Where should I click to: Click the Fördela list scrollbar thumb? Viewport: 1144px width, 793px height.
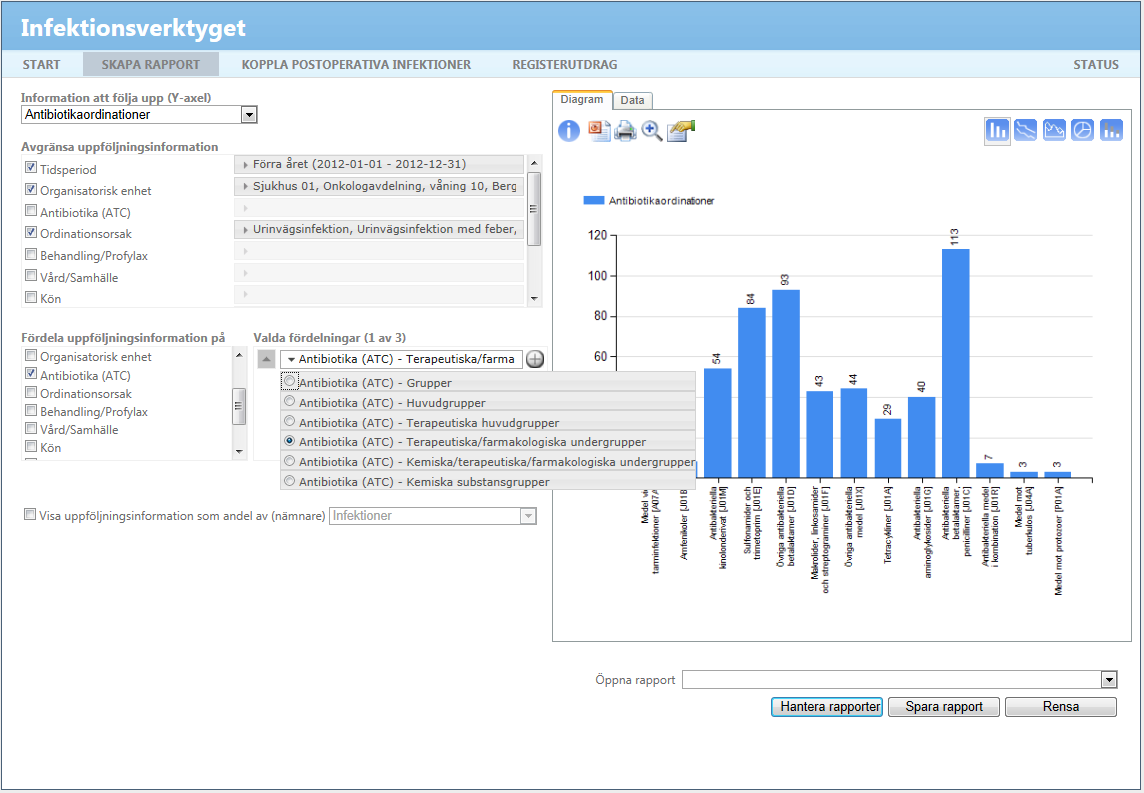[239, 406]
